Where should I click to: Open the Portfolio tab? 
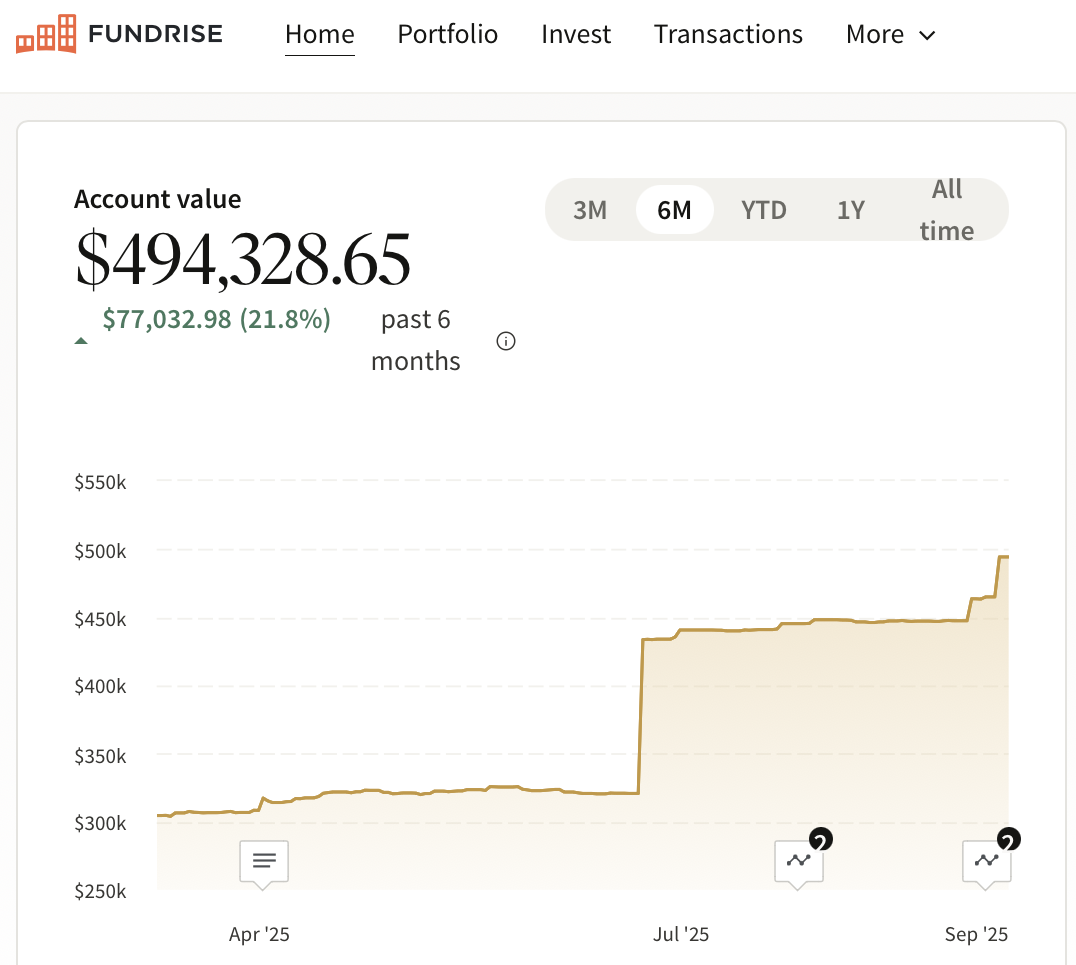coord(448,35)
